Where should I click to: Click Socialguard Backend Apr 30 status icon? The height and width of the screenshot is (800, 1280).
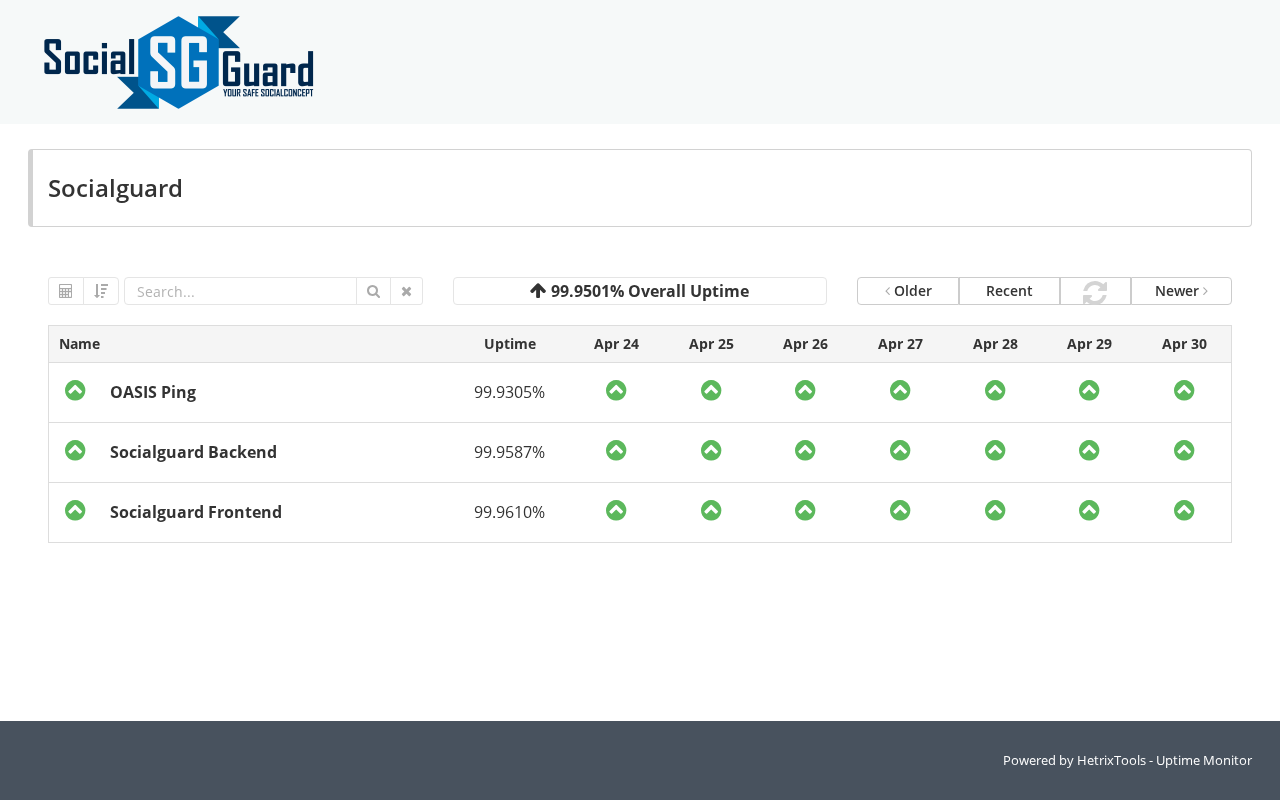[1184, 450]
